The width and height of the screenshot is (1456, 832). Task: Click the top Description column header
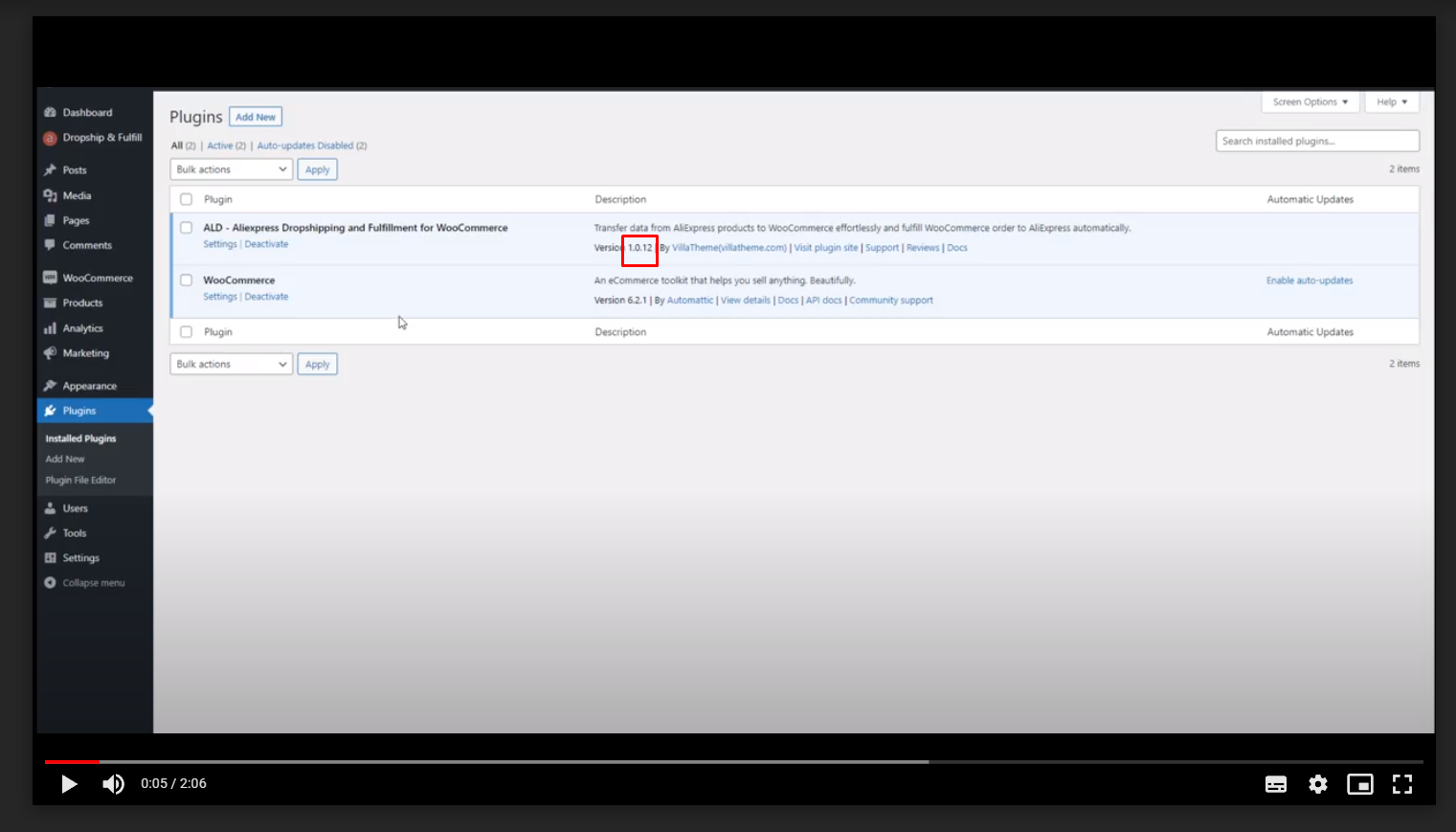(620, 199)
